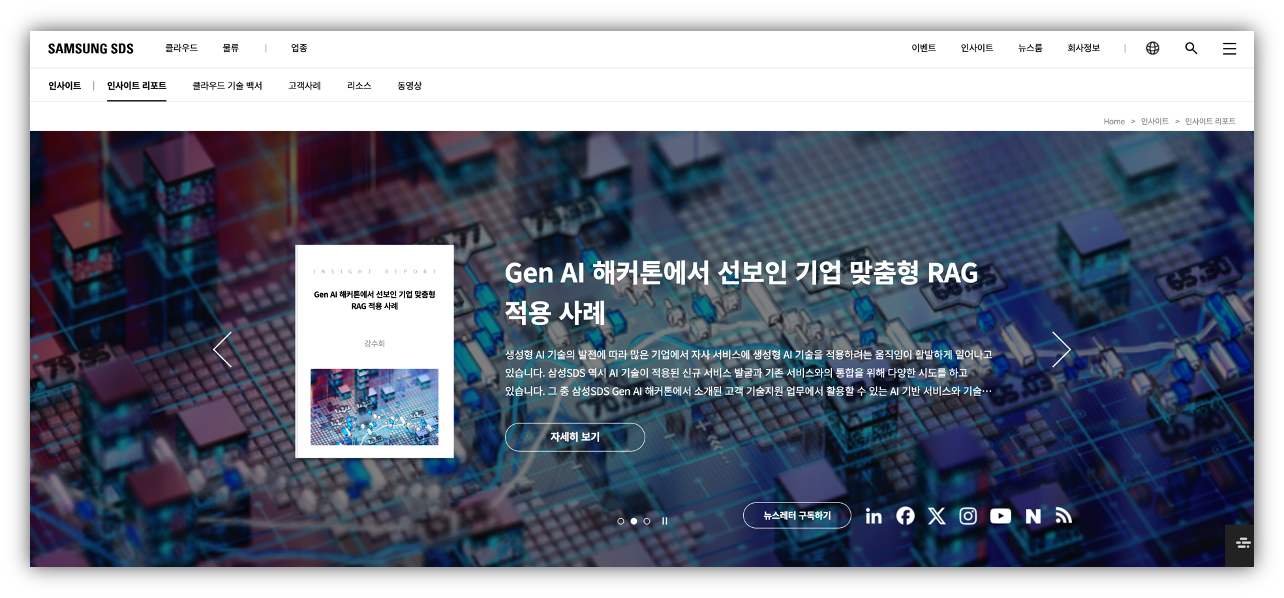The height and width of the screenshot is (598, 1284).
Task: Open the X (Twitter) social icon
Action: pyautogui.click(x=936, y=516)
